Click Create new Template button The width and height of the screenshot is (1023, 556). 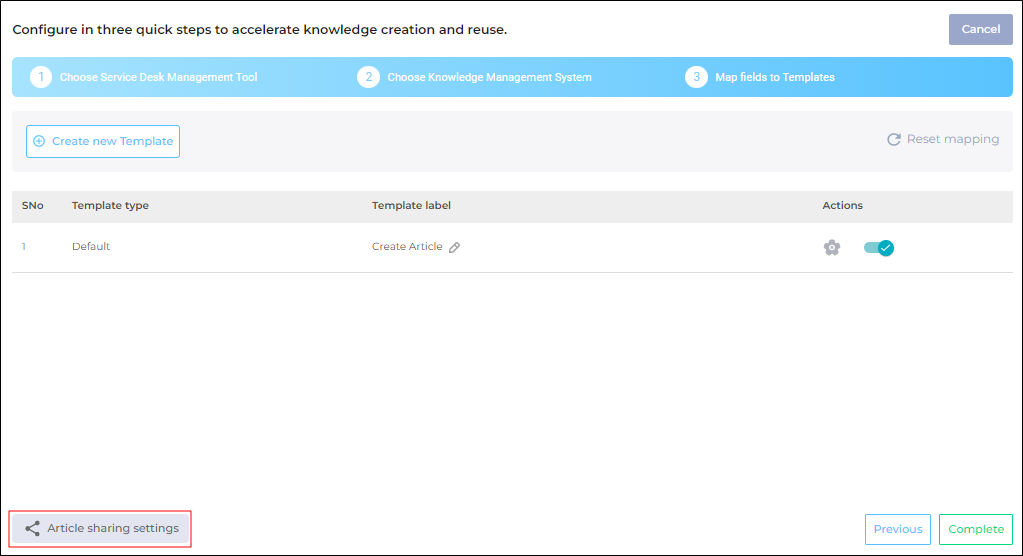click(x=103, y=142)
